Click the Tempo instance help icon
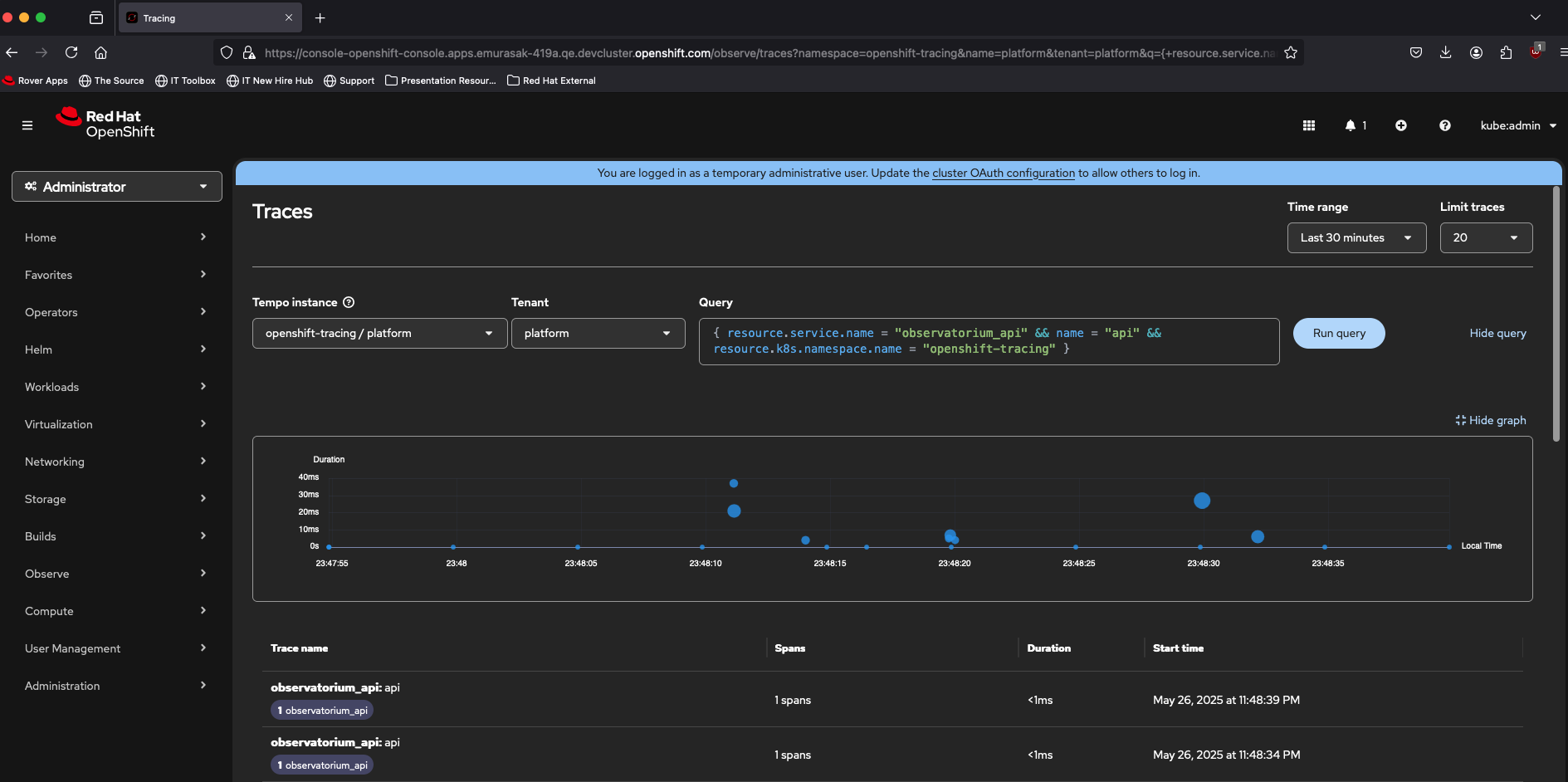 [349, 302]
